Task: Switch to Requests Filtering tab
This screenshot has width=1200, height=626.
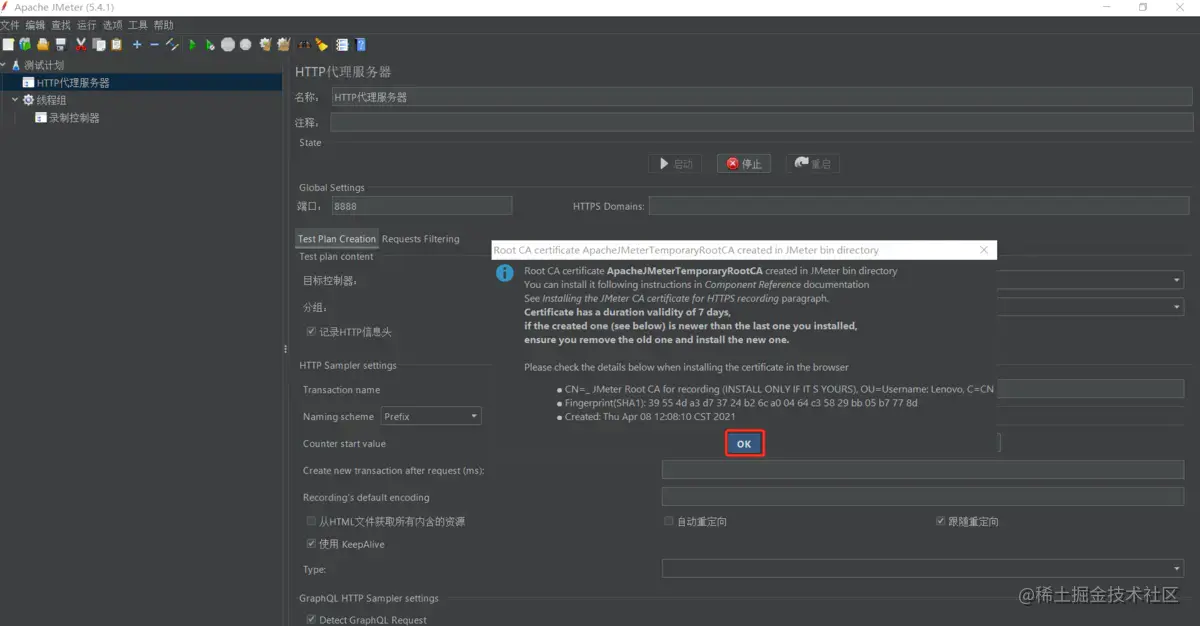Action: tap(421, 239)
